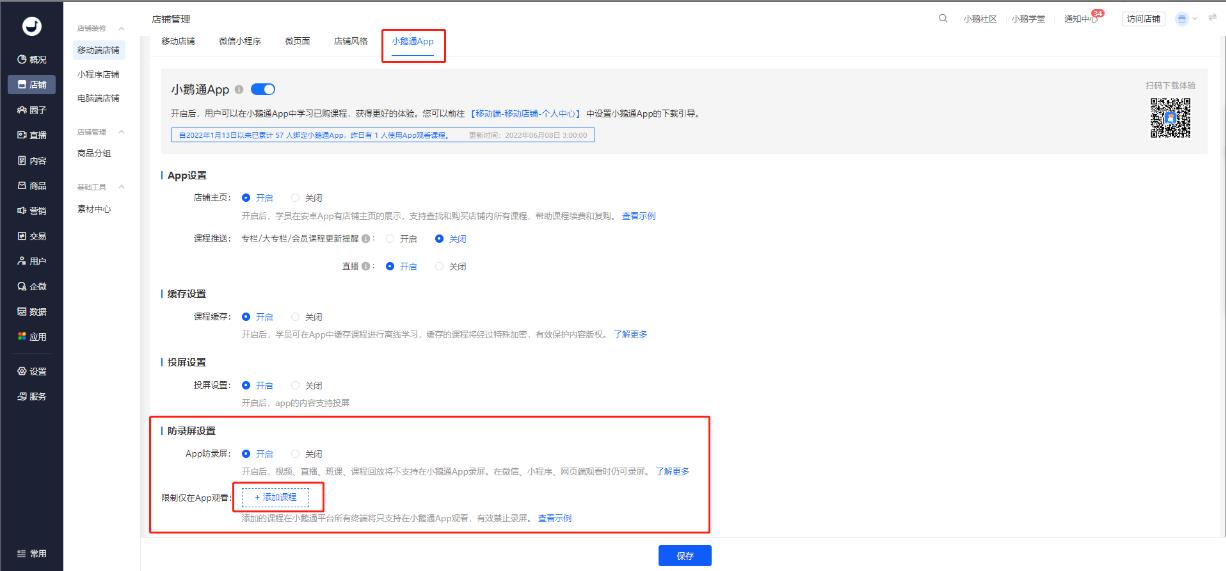This screenshot has width=1226, height=571.
Task: Open 小鹅学堂 link in the header
Action: click(1028, 19)
